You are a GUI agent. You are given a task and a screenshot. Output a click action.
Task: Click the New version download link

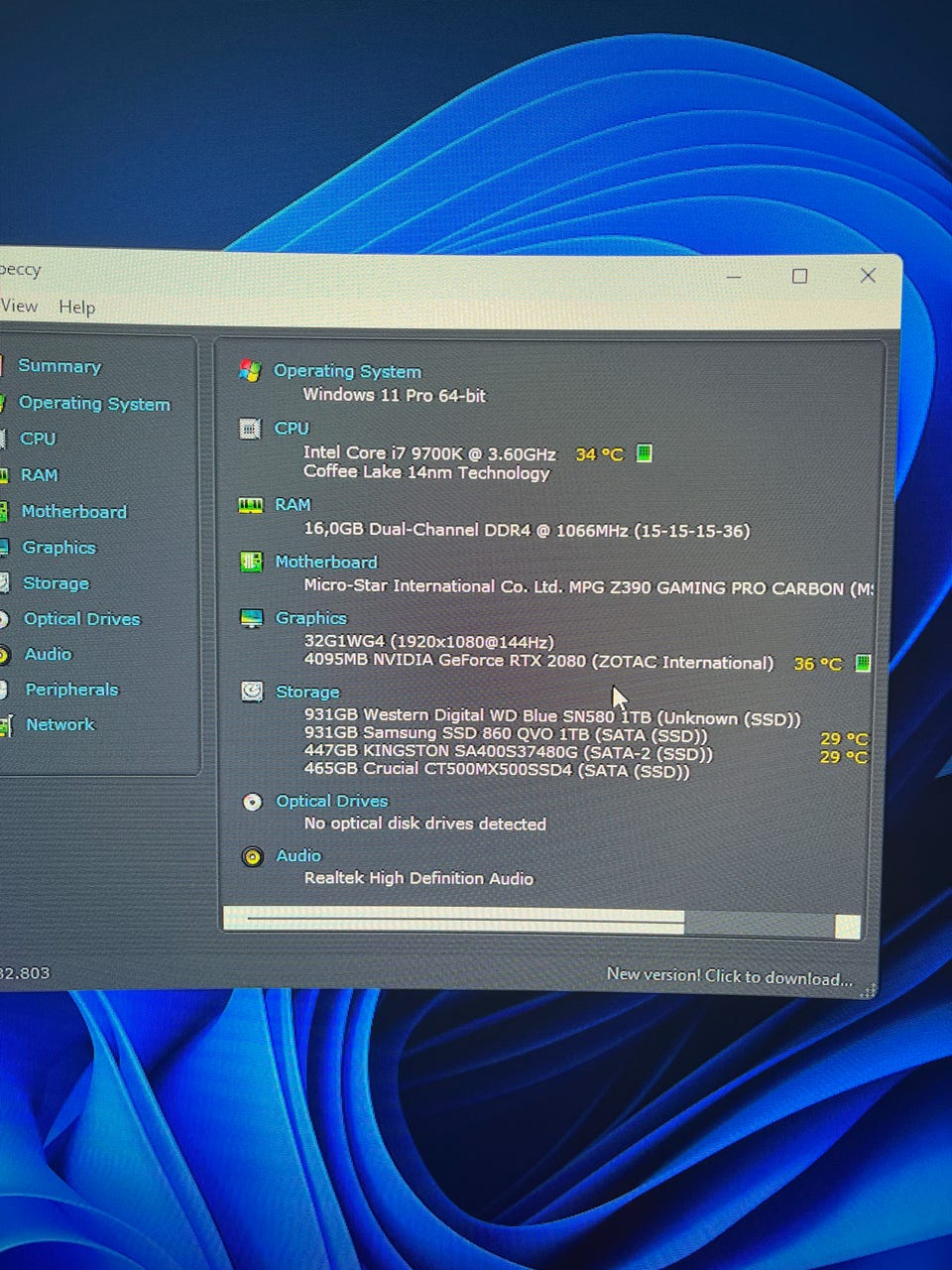pos(729,976)
